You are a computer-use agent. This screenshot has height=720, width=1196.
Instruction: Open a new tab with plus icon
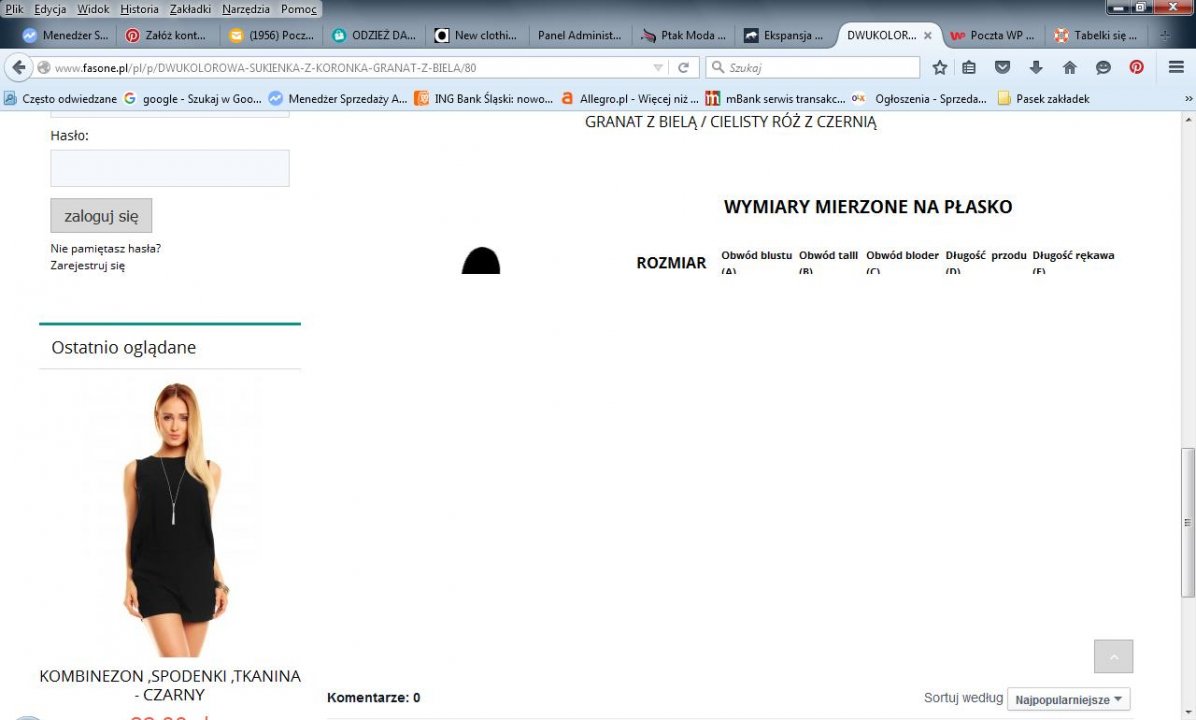[1165, 35]
